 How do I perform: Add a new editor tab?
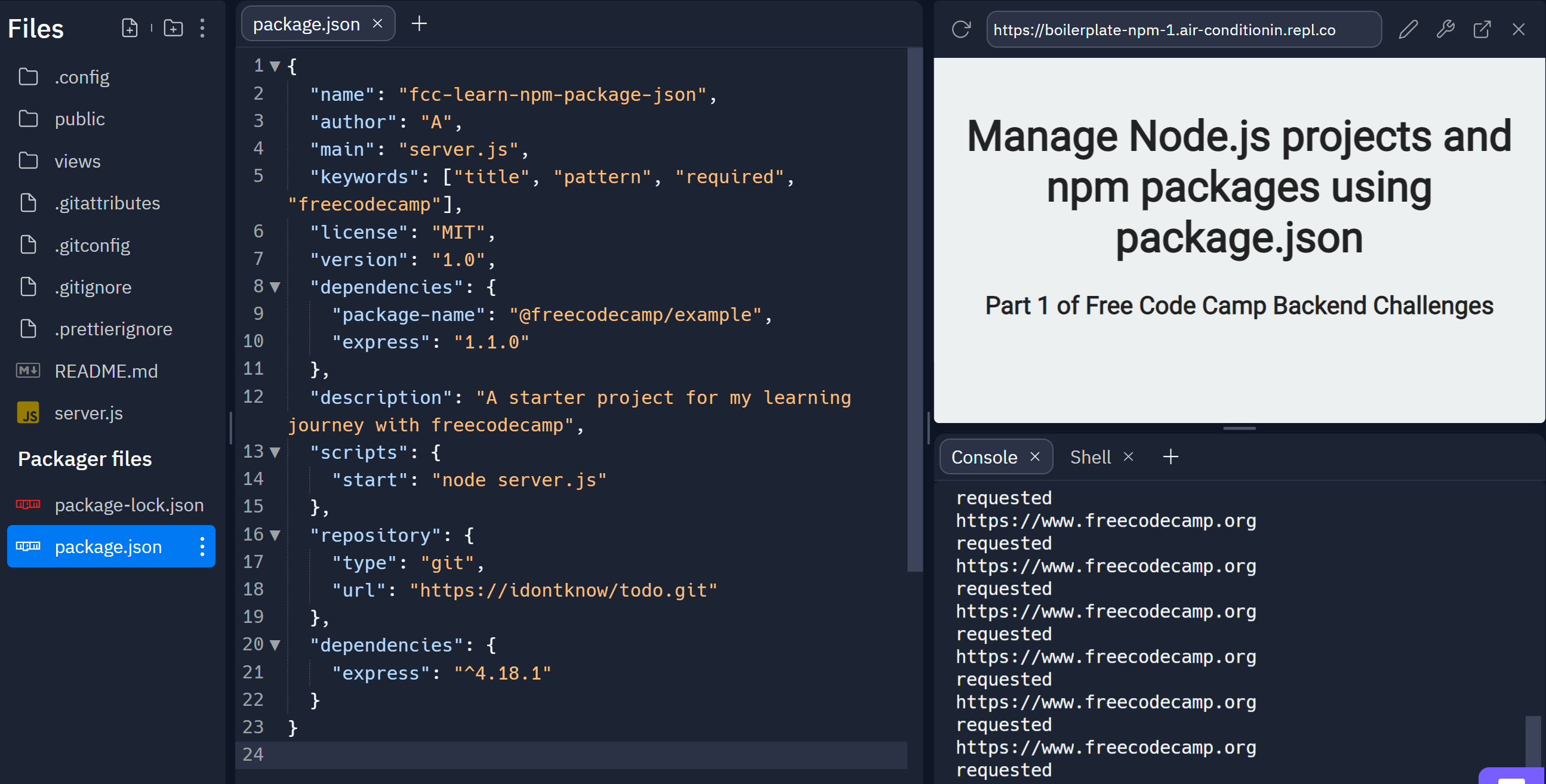pos(419,24)
